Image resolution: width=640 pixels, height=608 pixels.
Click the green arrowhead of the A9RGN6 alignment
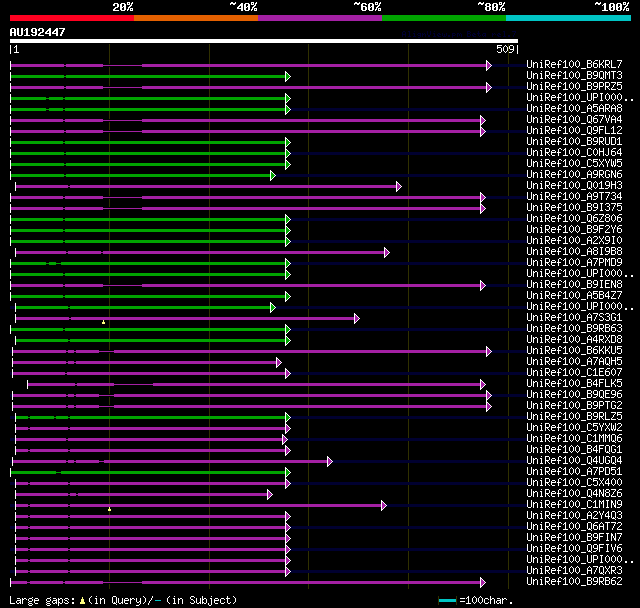click(273, 175)
